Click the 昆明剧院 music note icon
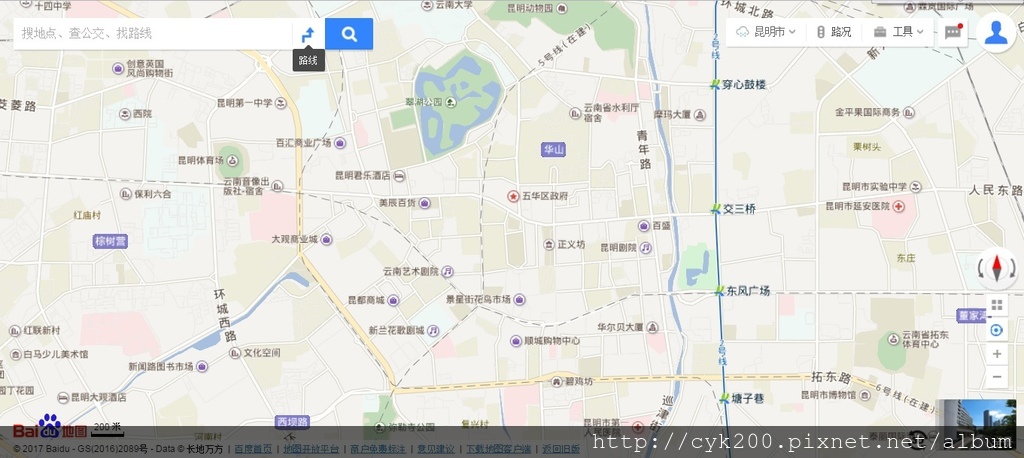The width and height of the screenshot is (1024, 458). [x=645, y=248]
